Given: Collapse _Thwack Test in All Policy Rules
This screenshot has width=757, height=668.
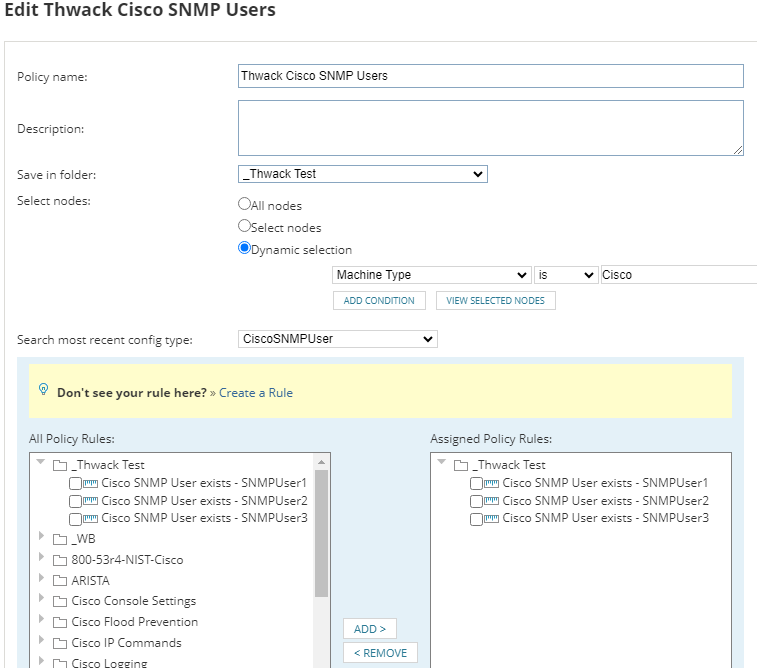Looking at the screenshot, I should (41, 462).
